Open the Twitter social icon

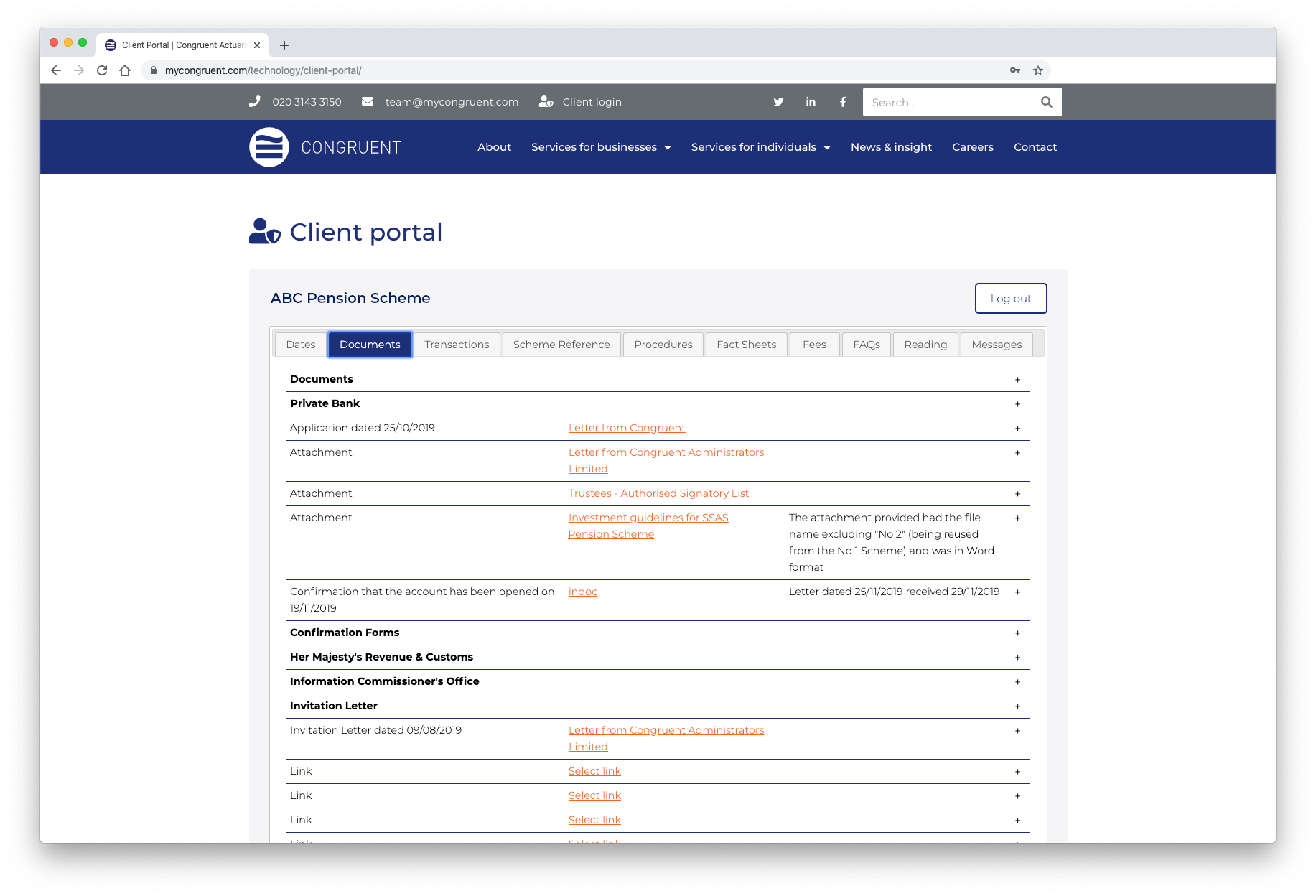[778, 102]
